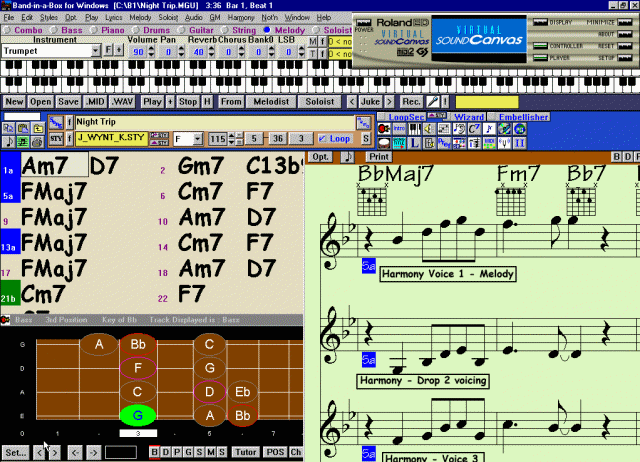Adjust the Pan value spinner arrows
The image size is (640, 462).
[x=182, y=51]
